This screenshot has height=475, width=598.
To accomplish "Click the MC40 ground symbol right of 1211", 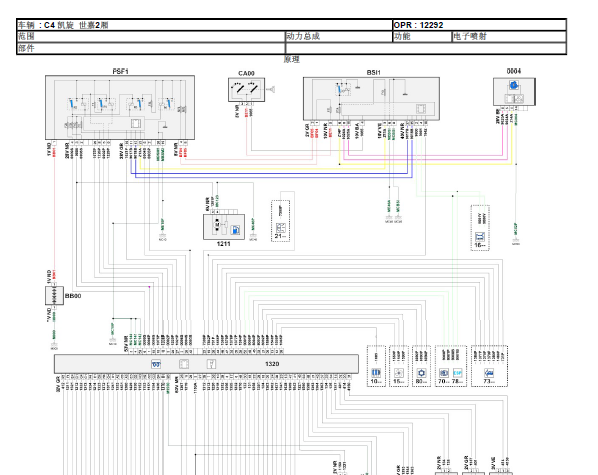I will (x=253, y=236).
